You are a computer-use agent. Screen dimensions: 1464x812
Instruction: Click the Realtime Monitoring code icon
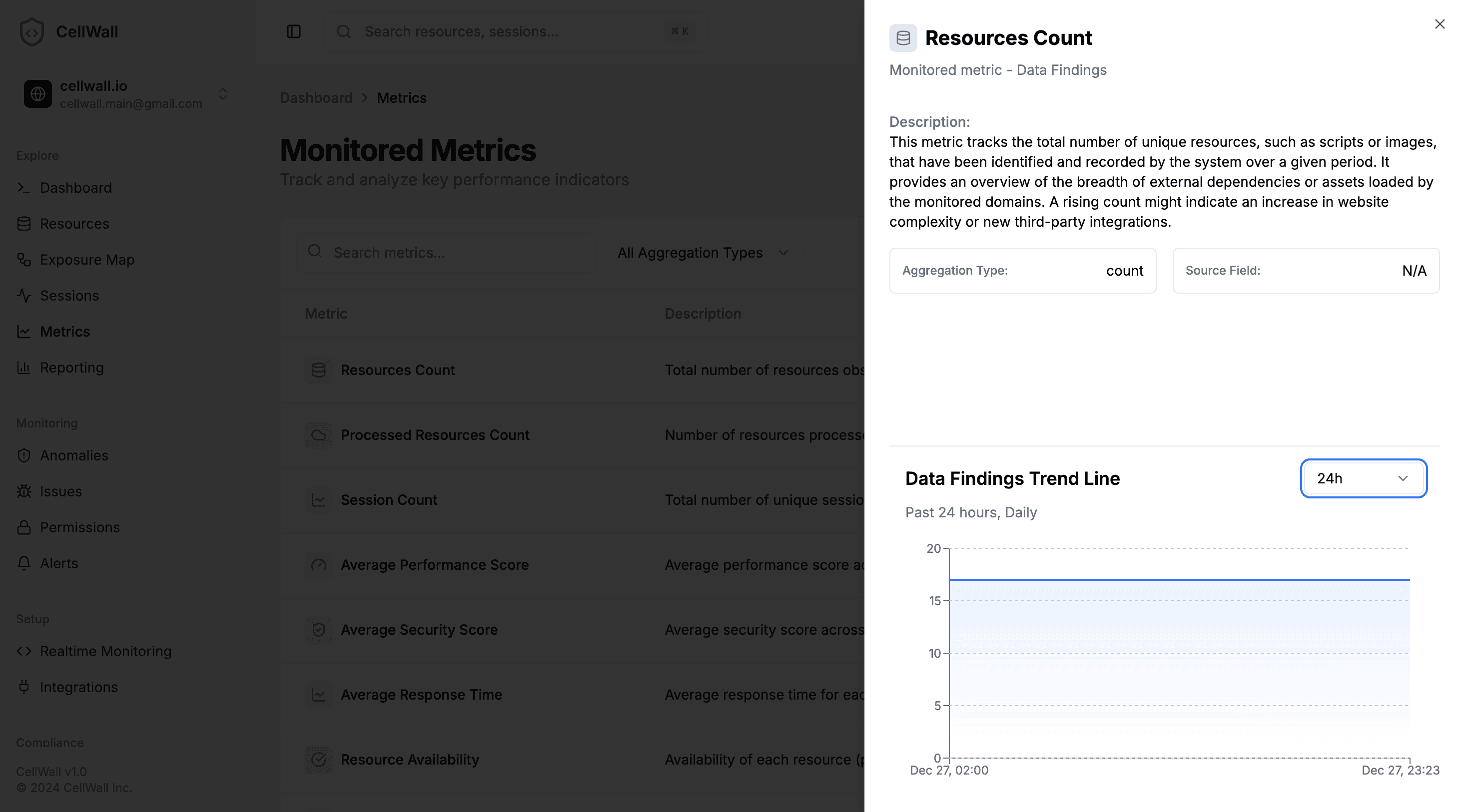24,651
